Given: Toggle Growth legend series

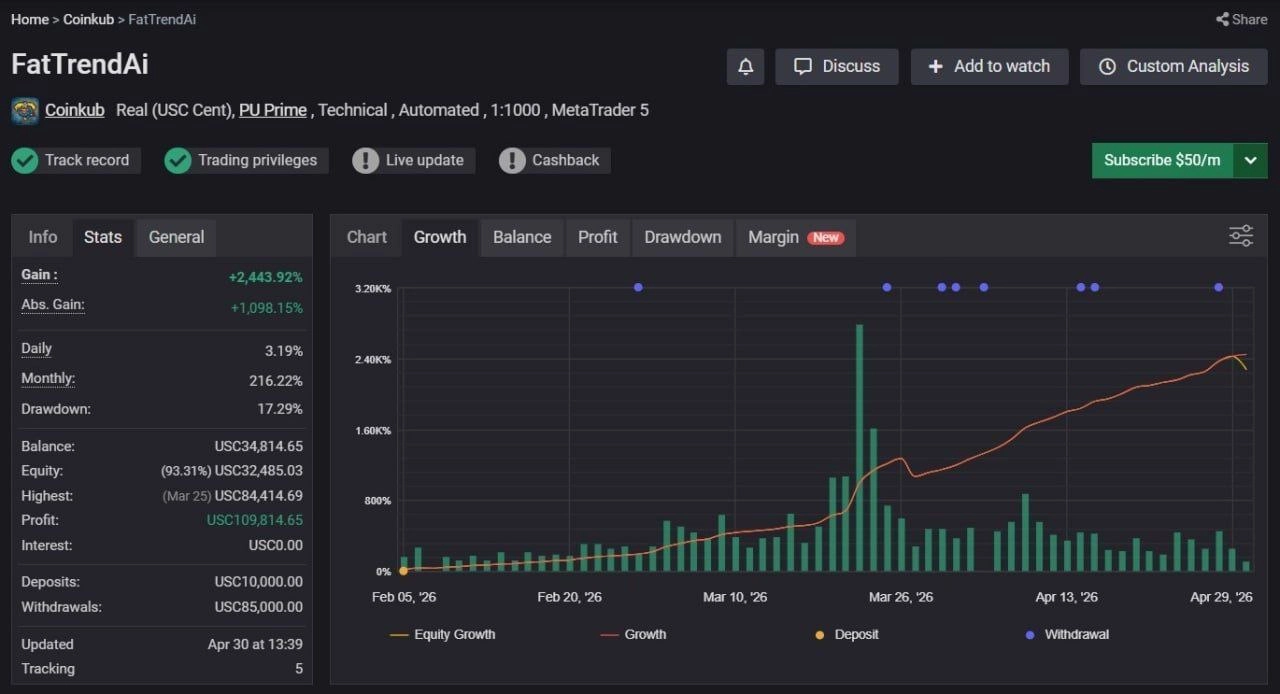Looking at the screenshot, I should pyautogui.click(x=633, y=634).
